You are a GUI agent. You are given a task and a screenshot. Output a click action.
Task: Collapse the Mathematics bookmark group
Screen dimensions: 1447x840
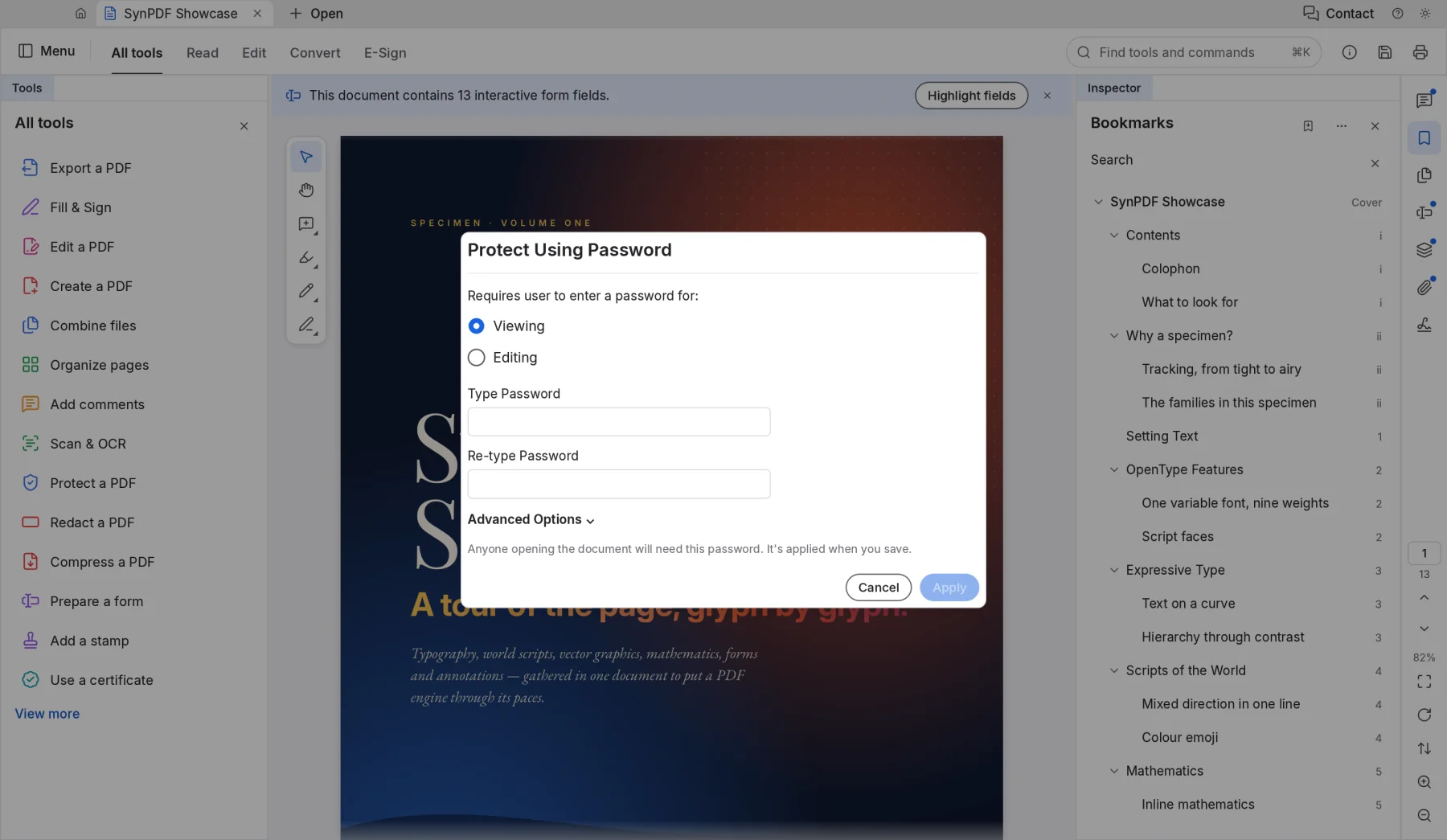[1114, 772]
